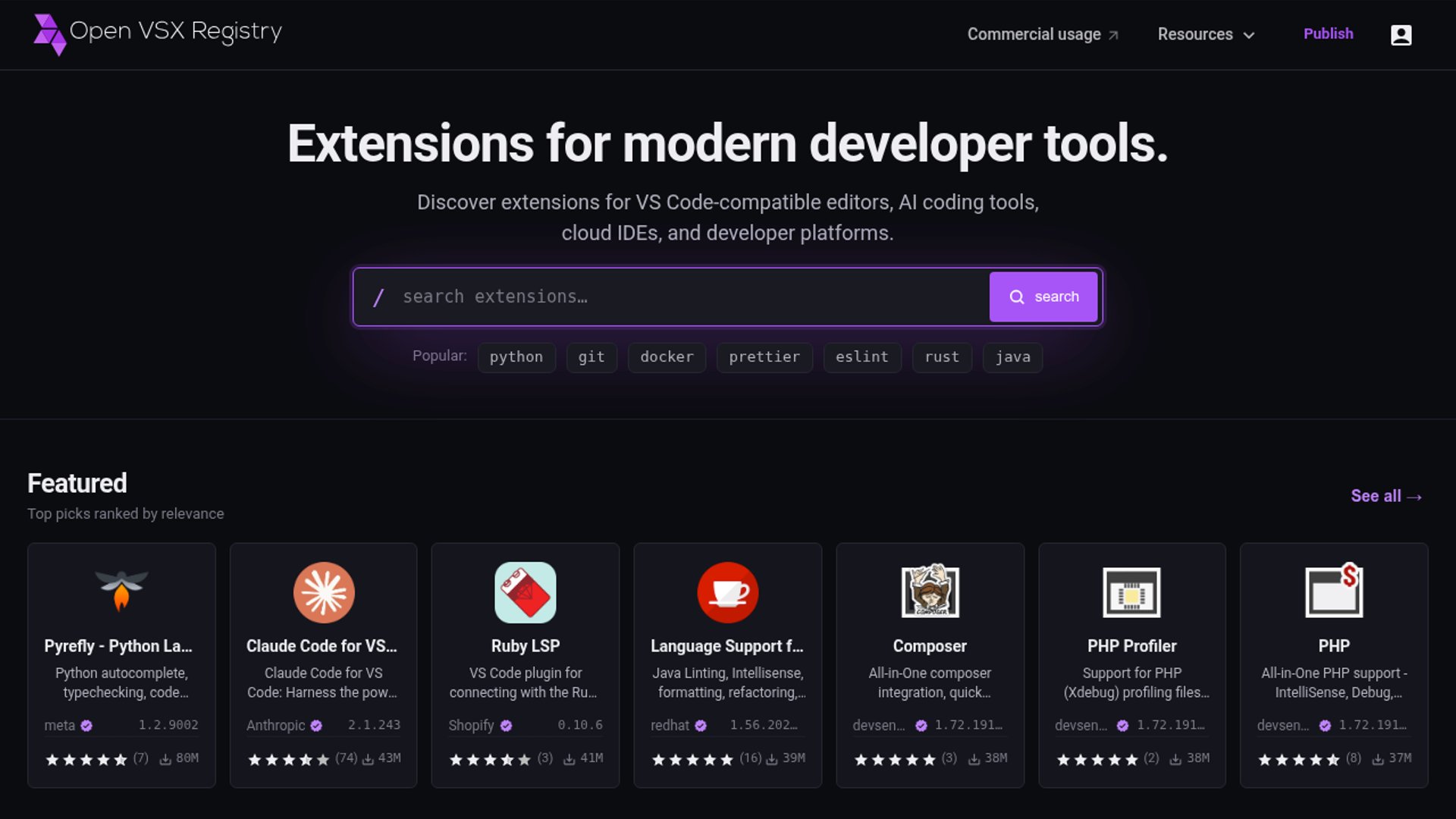Click the Ruby LSP gem icon
The width and height of the screenshot is (1456, 819).
pos(526,592)
